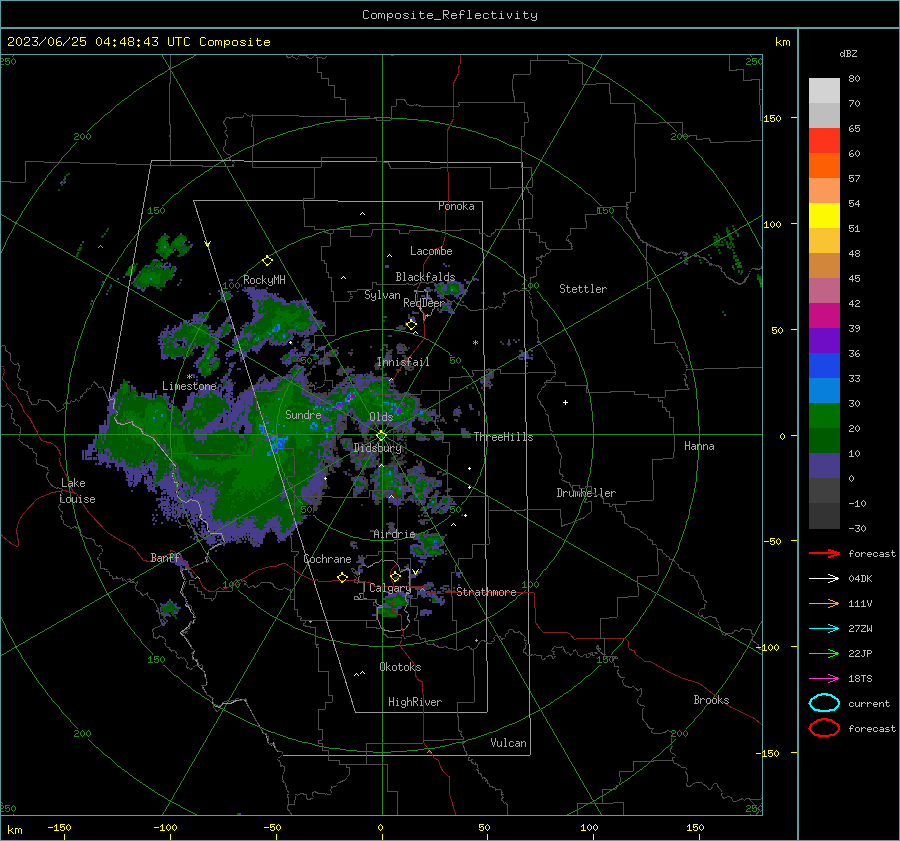Image resolution: width=900 pixels, height=841 pixels.
Task: Select the bright green 20-30 dBZ swatch
Action: coord(824,415)
